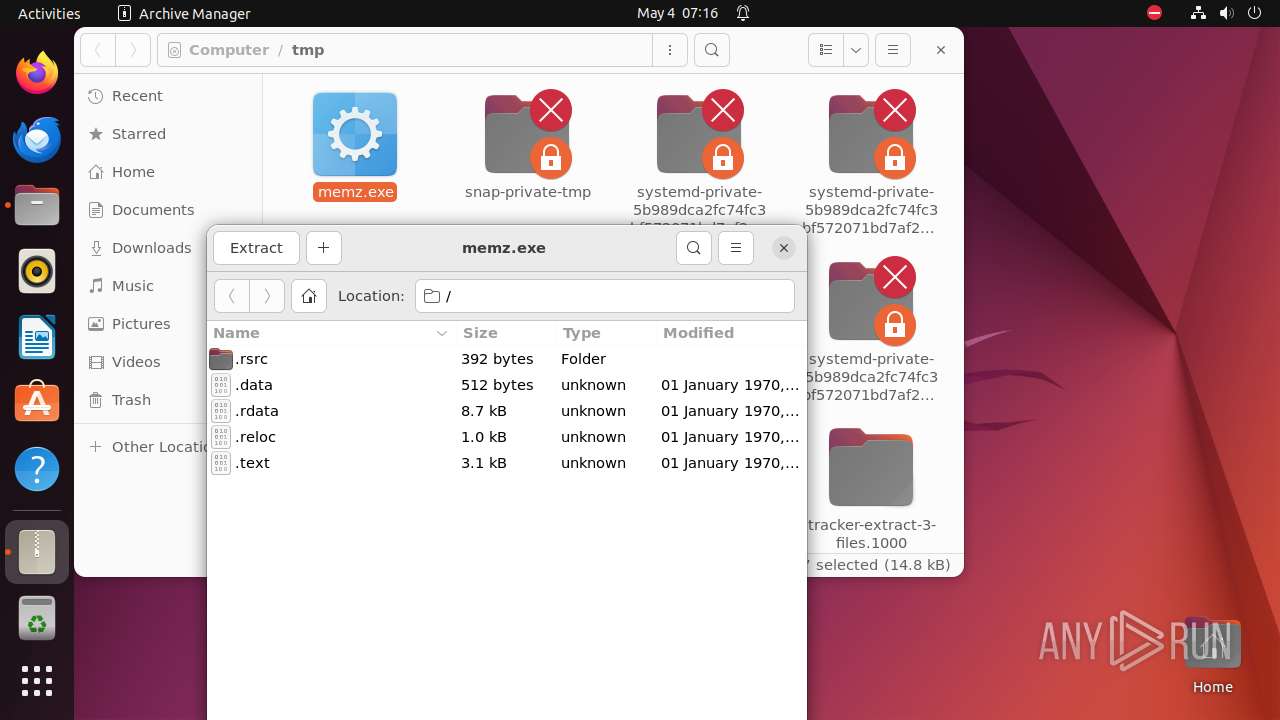Open search in the Archive Manager header
This screenshot has height=720, width=1280.
click(x=694, y=248)
